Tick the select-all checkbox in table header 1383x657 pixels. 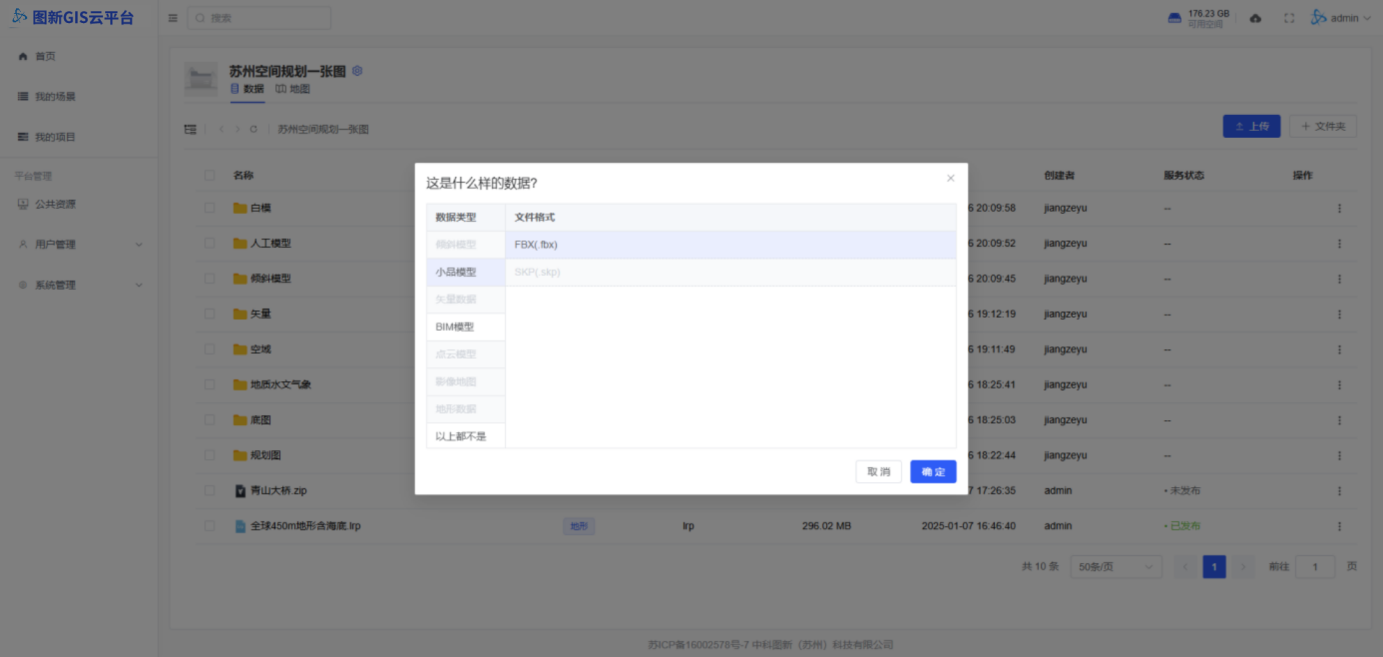(x=210, y=175)
